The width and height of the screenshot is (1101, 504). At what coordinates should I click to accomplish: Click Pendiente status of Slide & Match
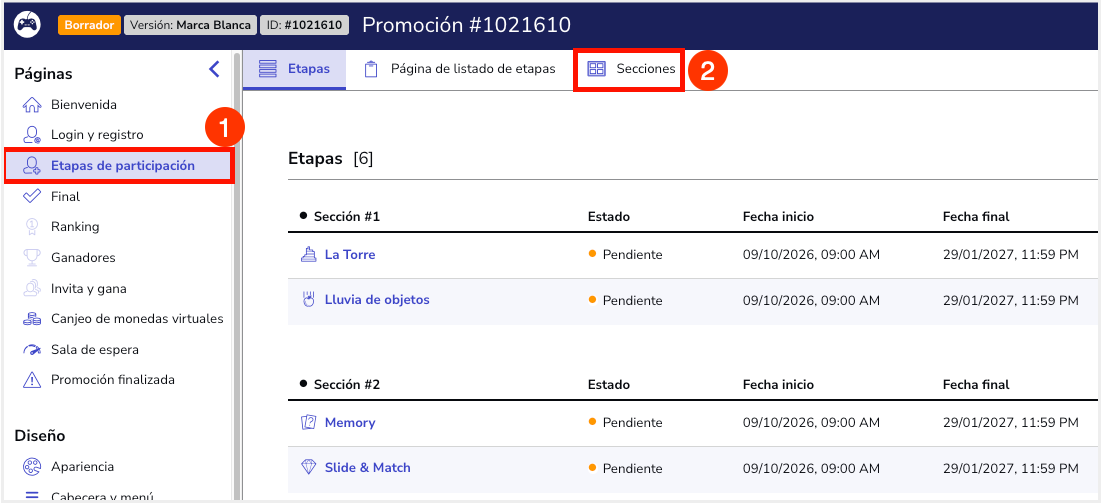coord(626,468)
